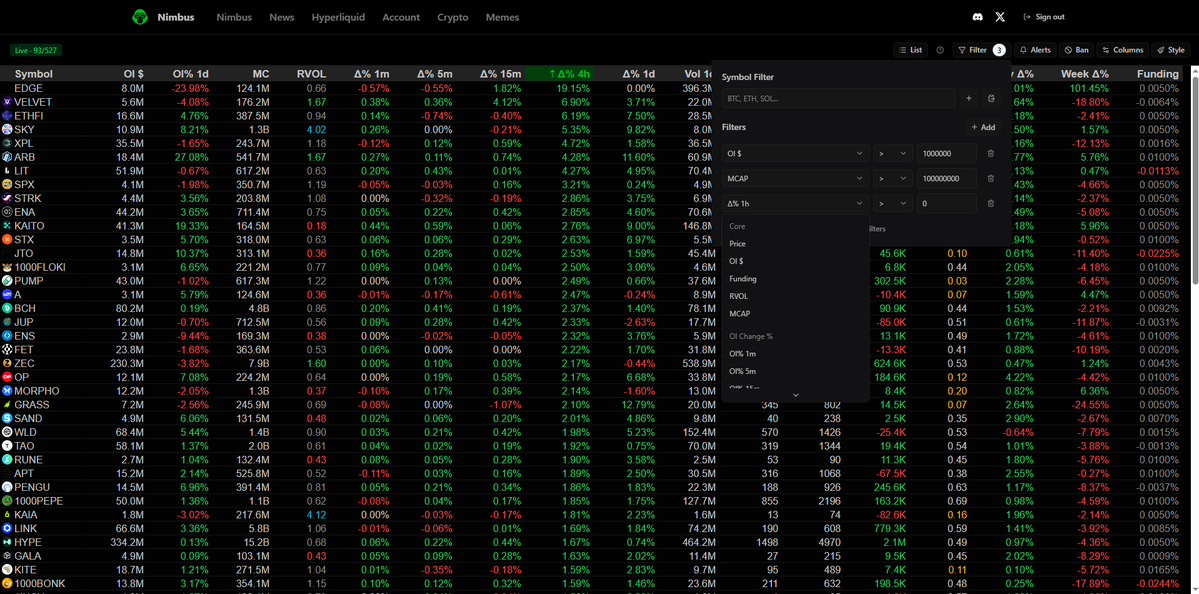Image resolution: width=1199 pixels, height=594 pixels.
Task: Open the Alerts panel
Action: pyautogui.click(x=1035, y=50)
